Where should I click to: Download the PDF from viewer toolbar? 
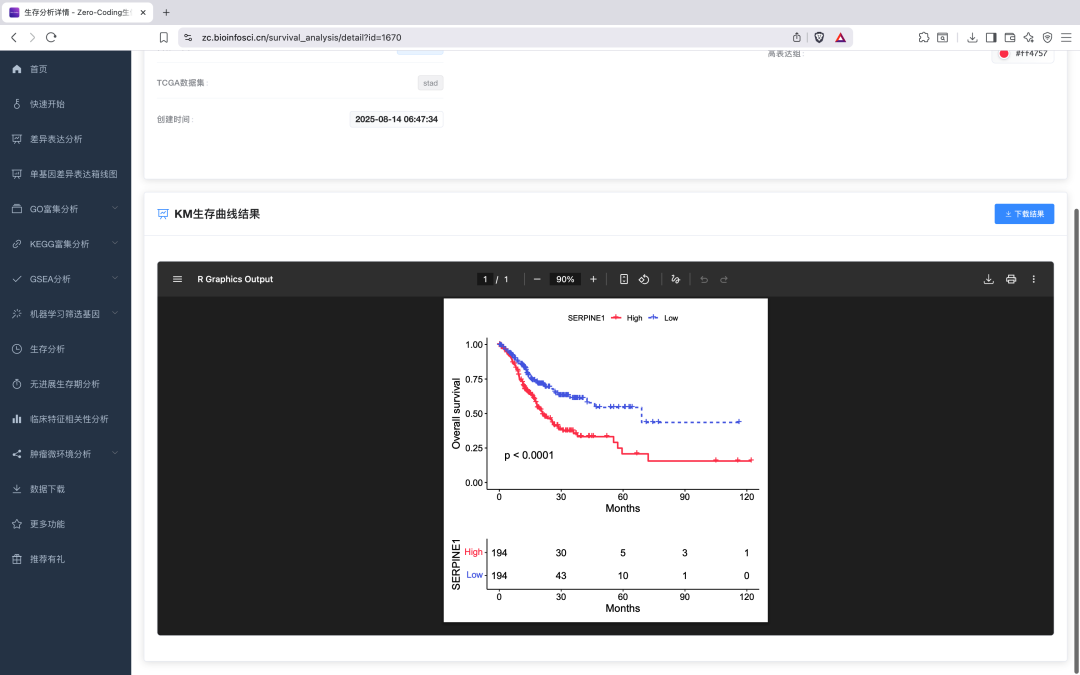989,279
